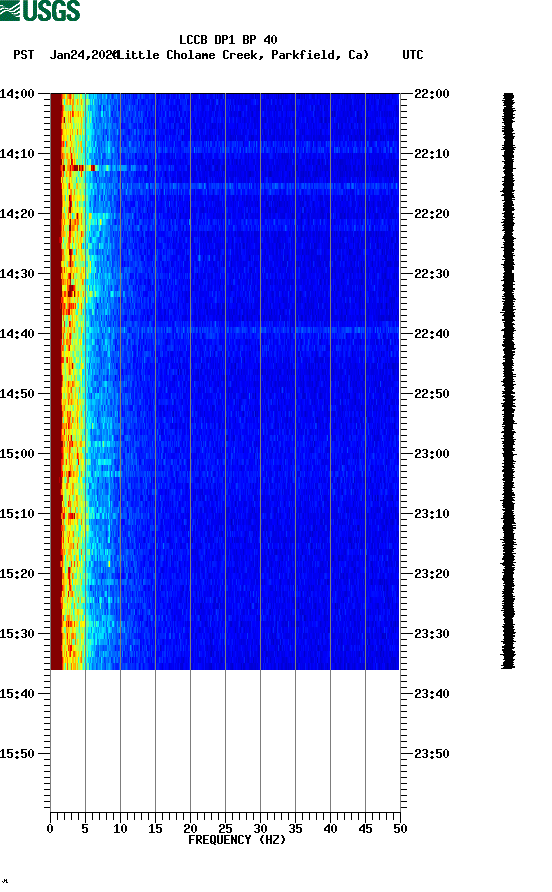Click the seismogram waveform trace
The image size is (552, 892).
tap(508, 381)
